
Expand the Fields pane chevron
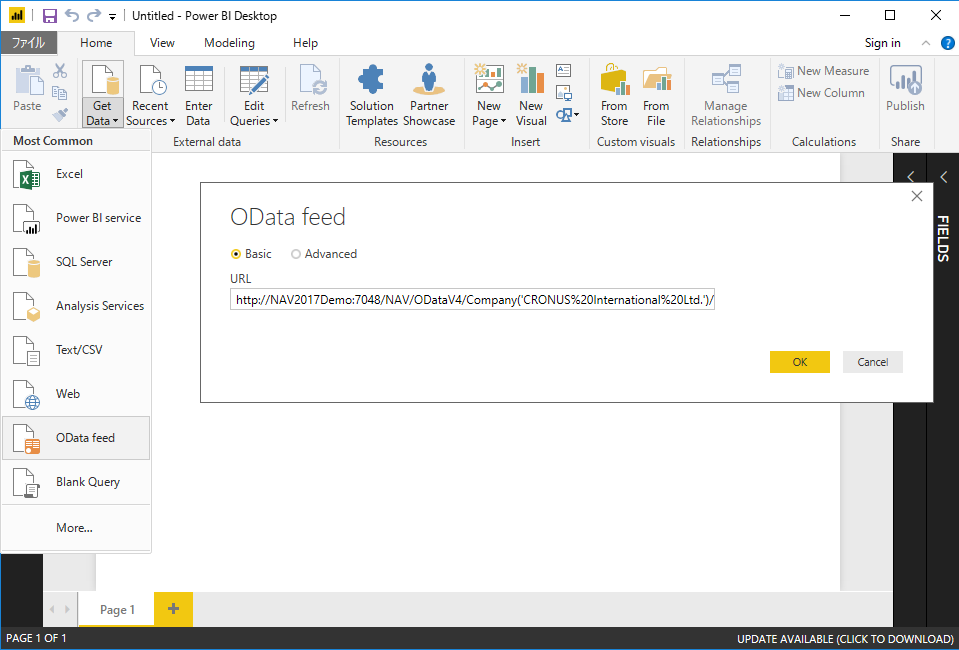point(944,177)
